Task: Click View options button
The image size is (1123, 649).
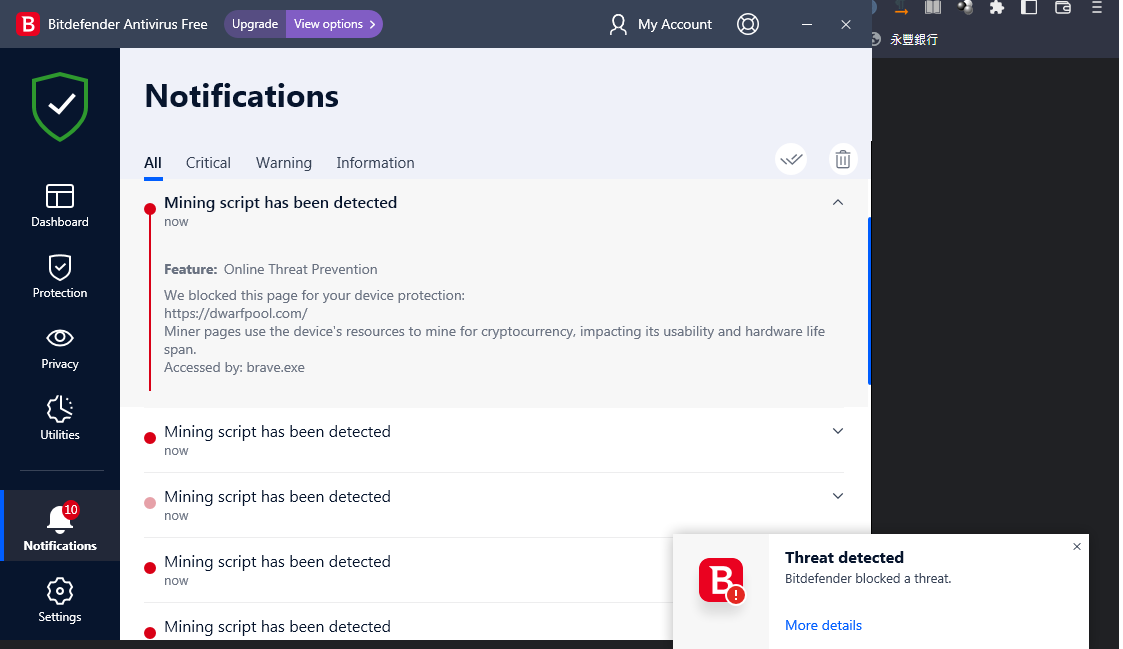Action: click(x=334, y=24)
